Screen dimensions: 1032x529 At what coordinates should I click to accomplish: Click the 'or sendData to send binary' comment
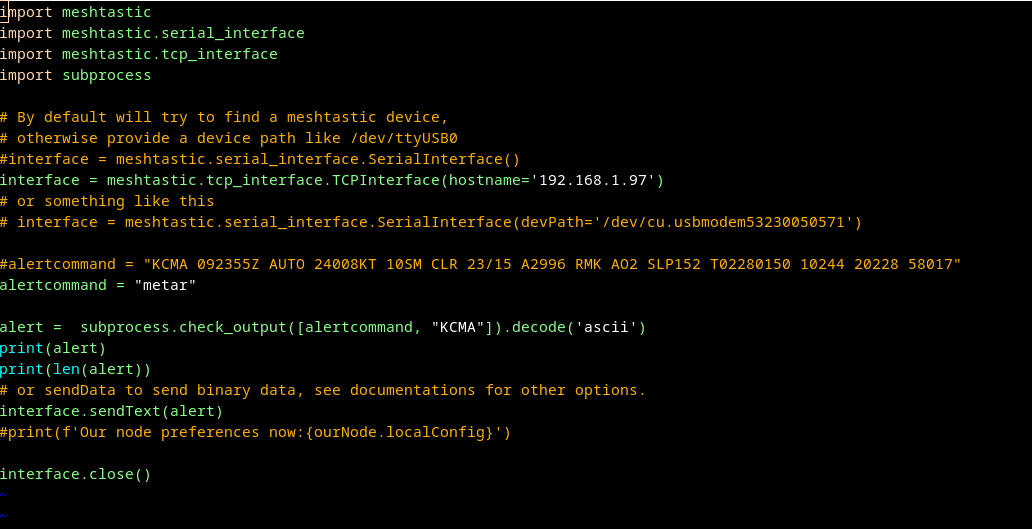(x=322, y=390)
